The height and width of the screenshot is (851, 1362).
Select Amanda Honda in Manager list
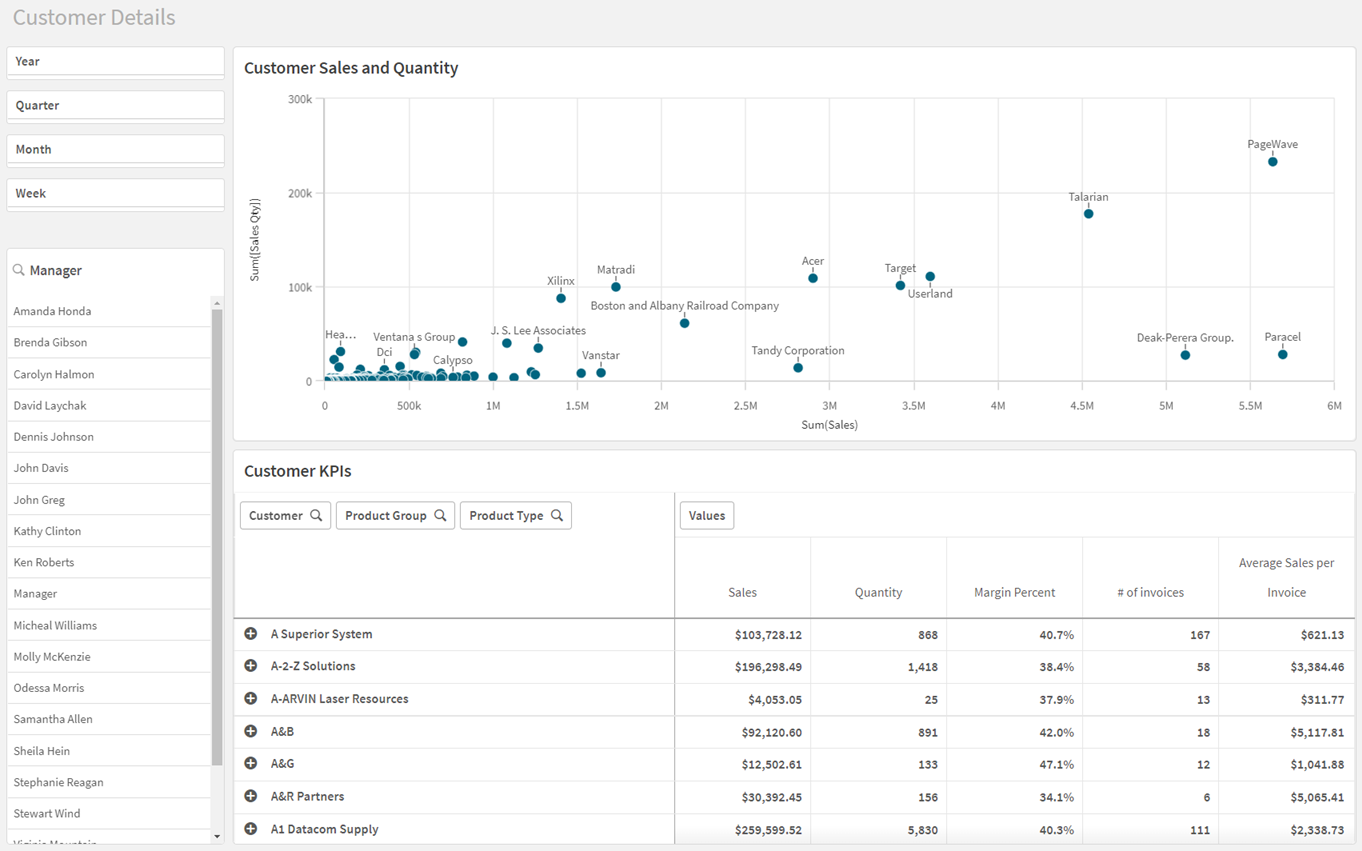52,311
